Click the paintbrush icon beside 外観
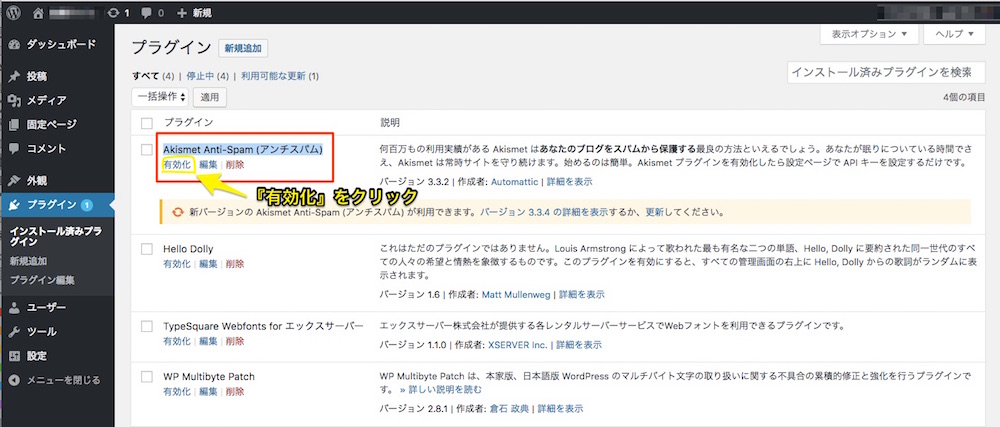This screenshot has height=427, width=1000. 15,180
